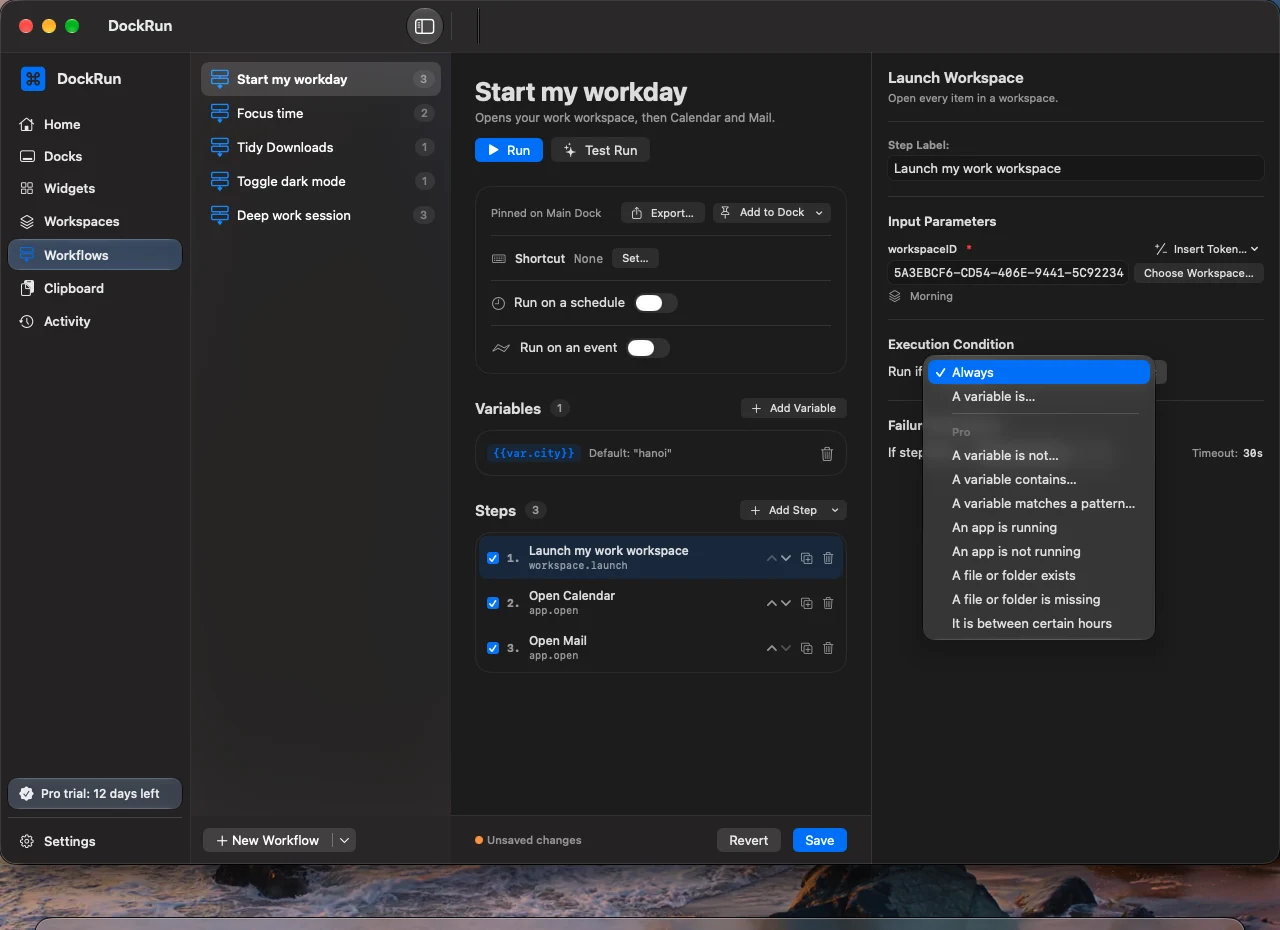Delete the var.city variable with trash icon
Viewport: 1280px width, 930px height.
tap(827, 453)
